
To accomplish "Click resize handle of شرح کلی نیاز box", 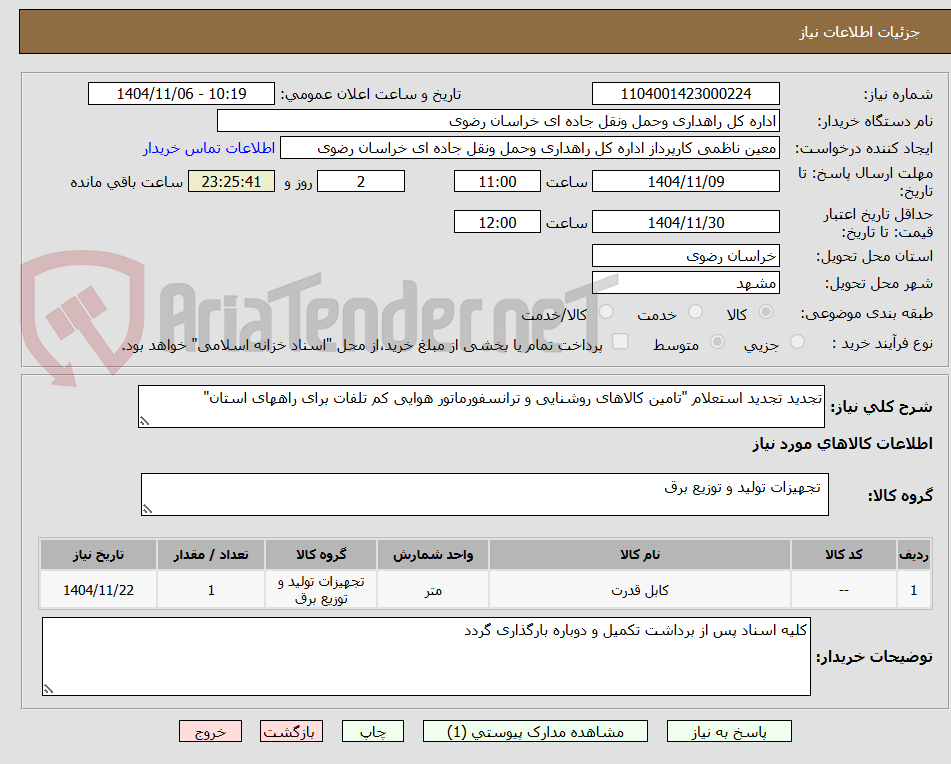I will coord(144,421).
